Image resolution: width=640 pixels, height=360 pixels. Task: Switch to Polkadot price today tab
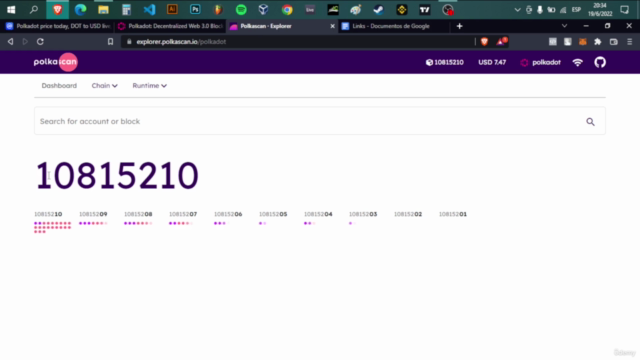coord(58,26)
